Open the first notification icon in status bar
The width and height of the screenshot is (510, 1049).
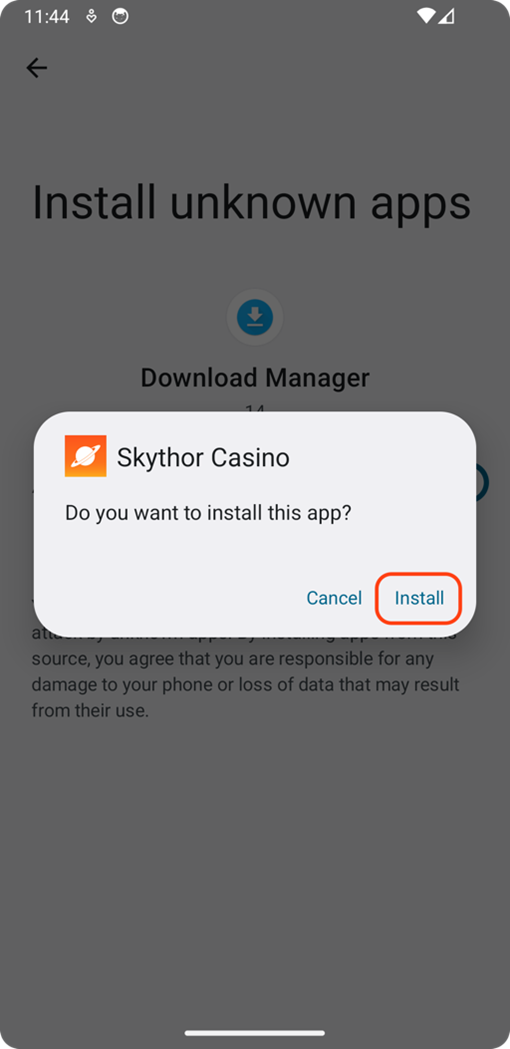click(x=92, y=17)
